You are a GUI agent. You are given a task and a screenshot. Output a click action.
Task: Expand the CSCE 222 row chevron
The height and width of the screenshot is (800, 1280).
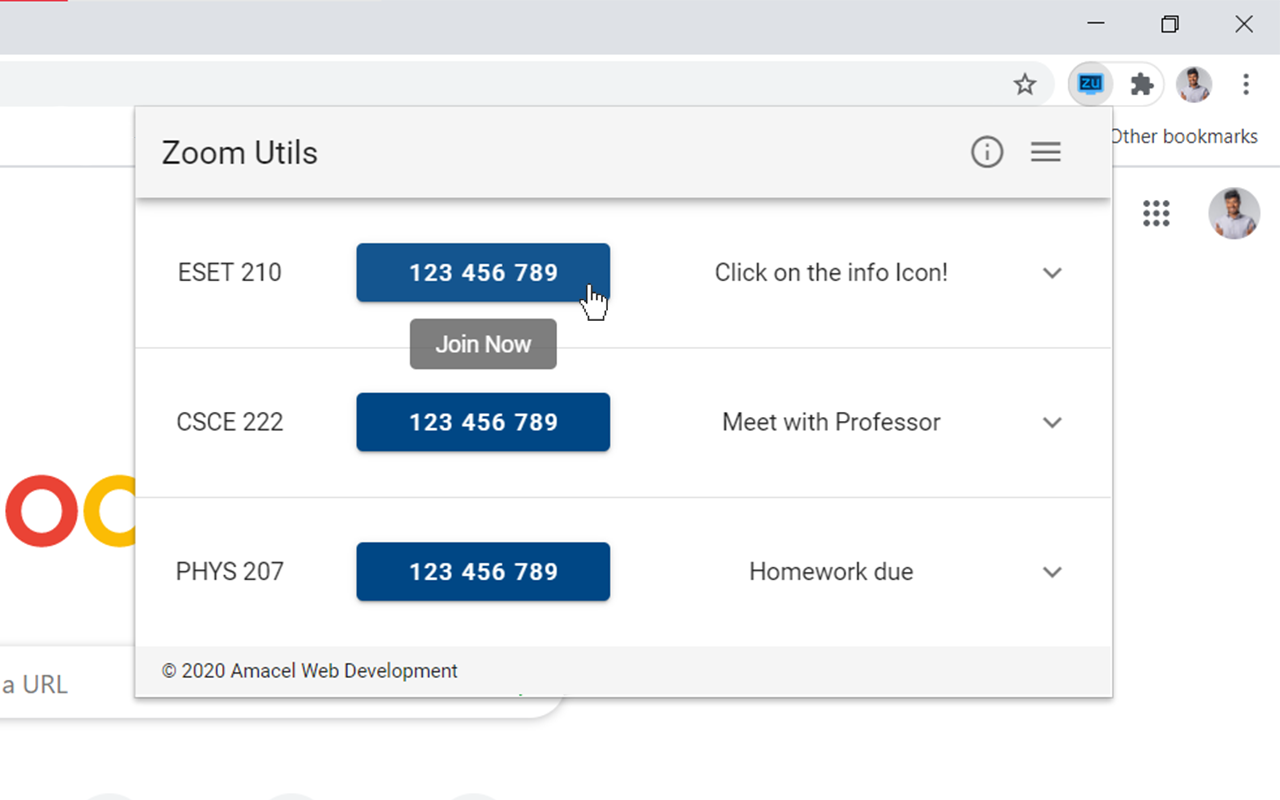click(x=1052, y=422)
